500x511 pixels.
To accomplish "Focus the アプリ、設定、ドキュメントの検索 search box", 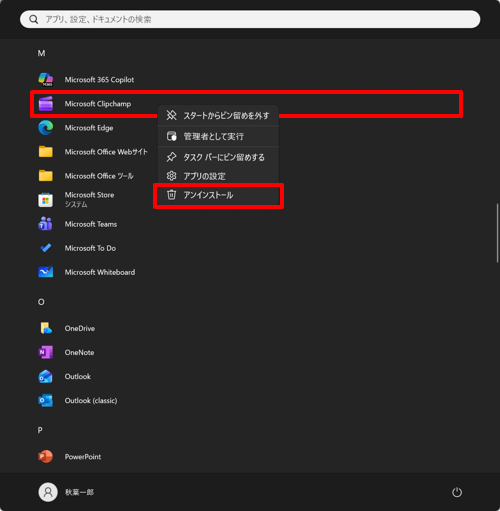I will [250, 19].
